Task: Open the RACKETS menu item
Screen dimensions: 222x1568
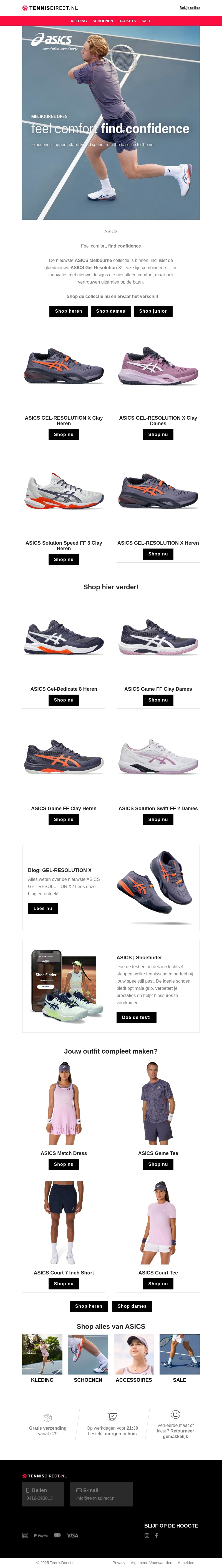Action: 127,21
